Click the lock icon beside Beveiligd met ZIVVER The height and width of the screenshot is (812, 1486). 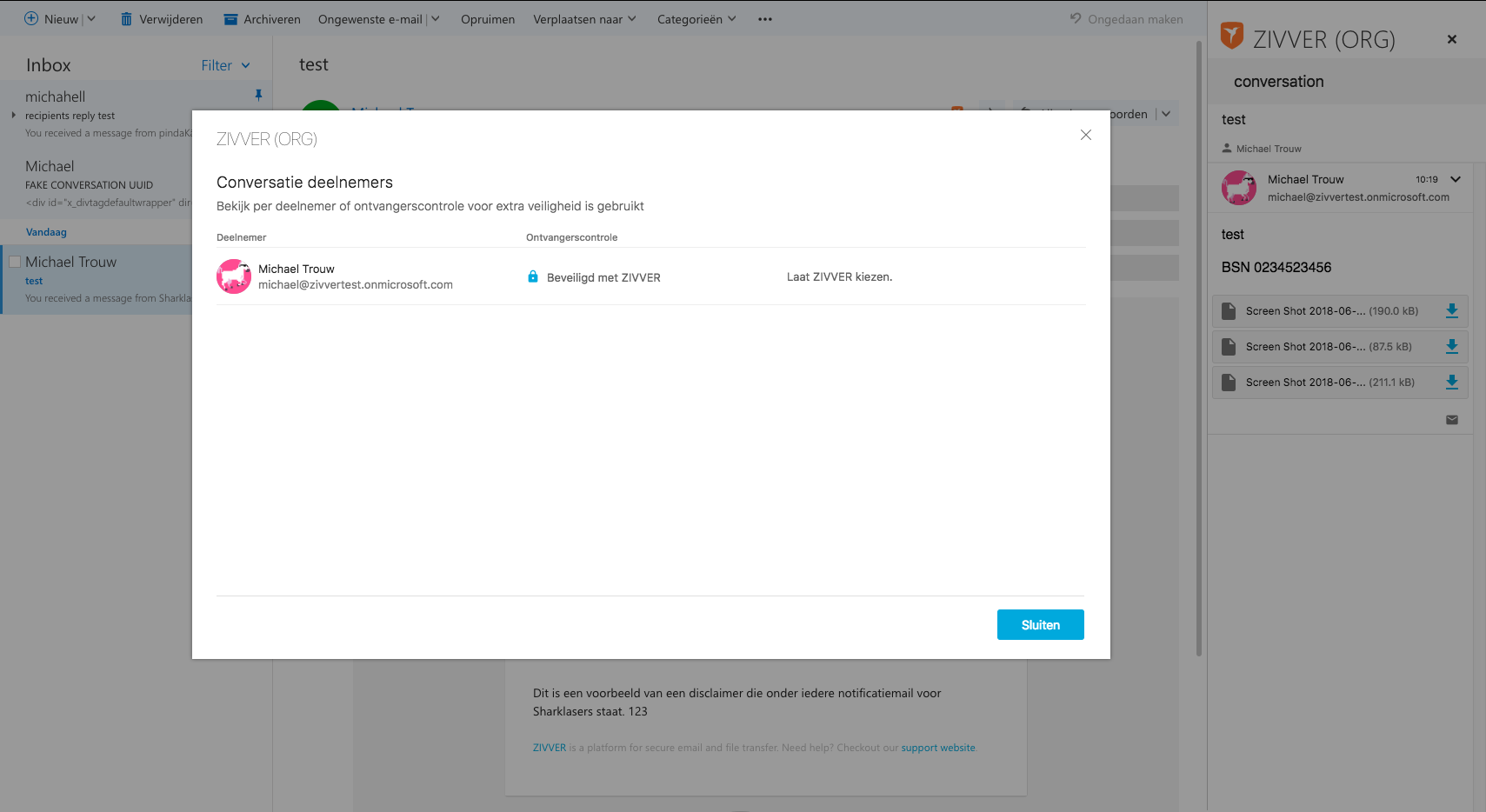coord(533,276)
